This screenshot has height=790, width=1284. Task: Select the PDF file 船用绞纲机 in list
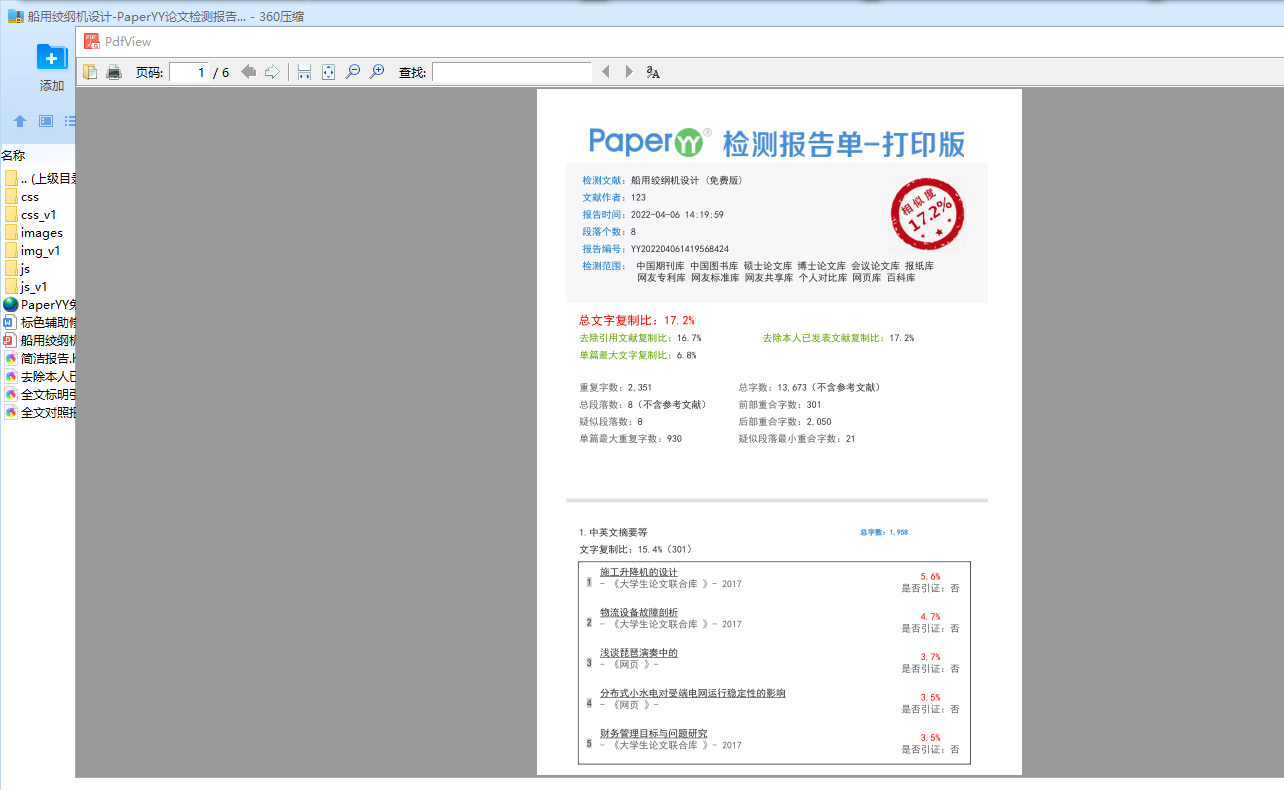40,341
